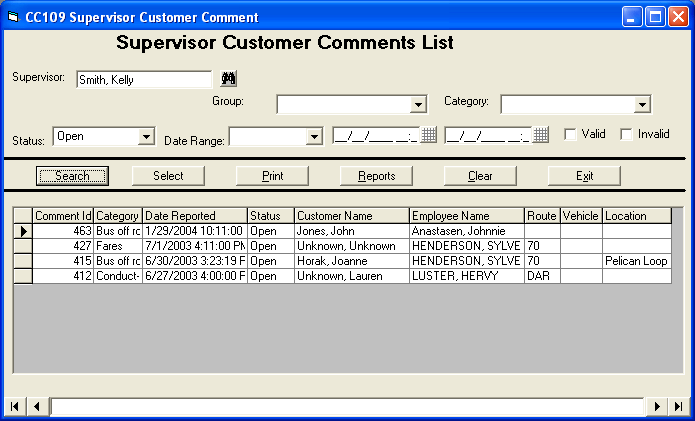Click the Customer Name column header
Screen dimensions: 695x421
point(351,216)
